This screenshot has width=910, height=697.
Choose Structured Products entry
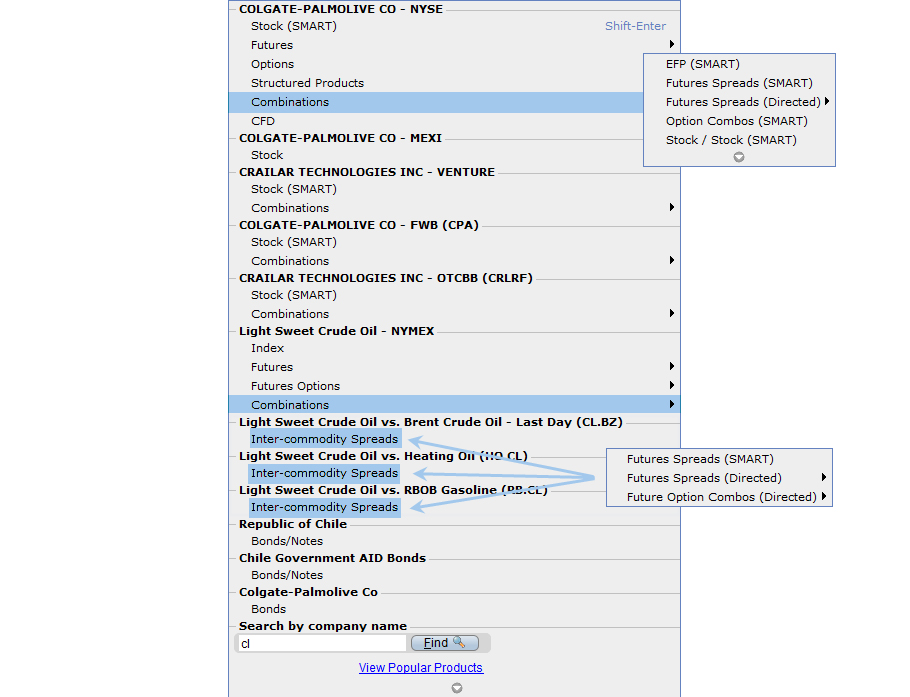[x=307, y=83]
